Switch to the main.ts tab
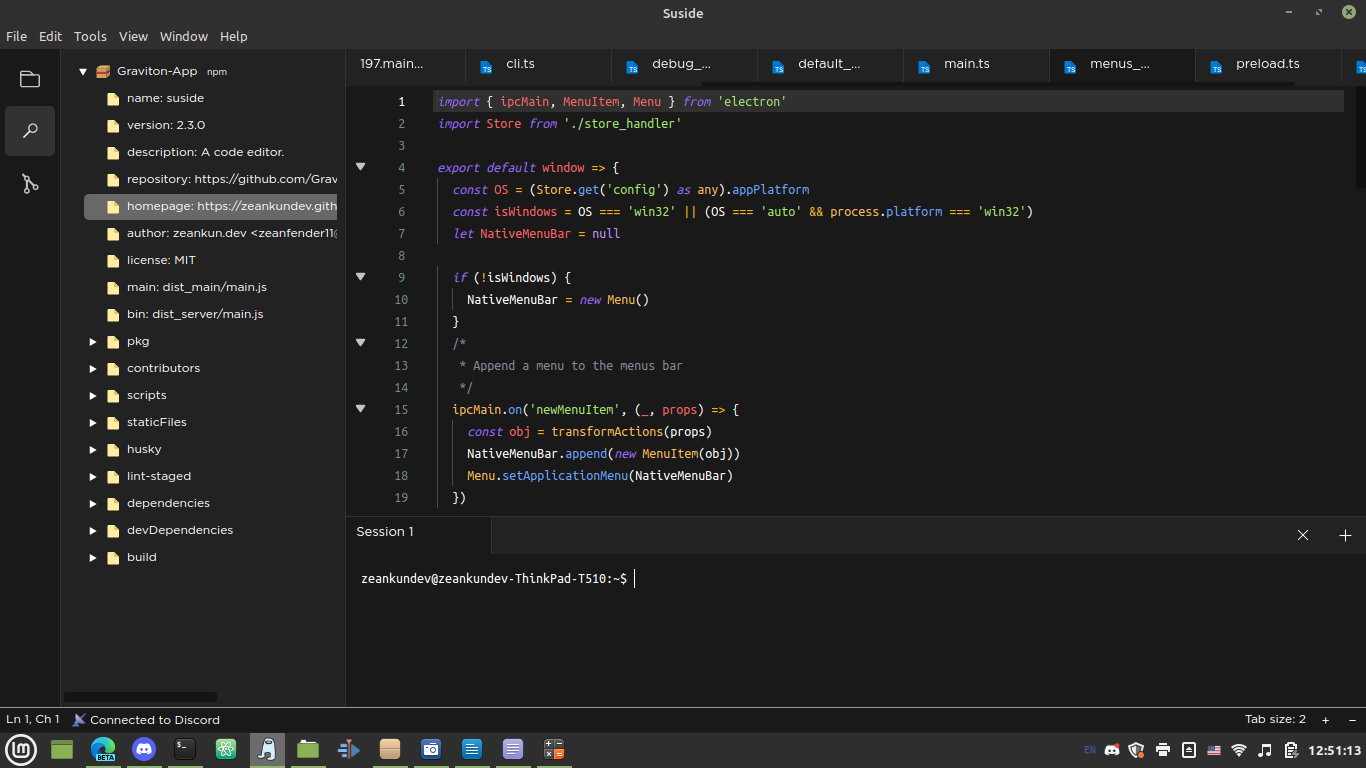This screenshot has width=1366, height=768. (966, 64)
